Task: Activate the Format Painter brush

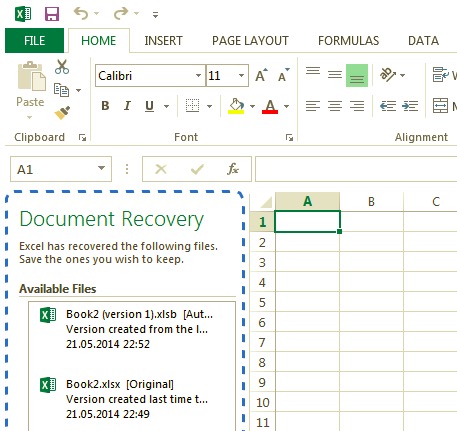Action: [62, 113]
